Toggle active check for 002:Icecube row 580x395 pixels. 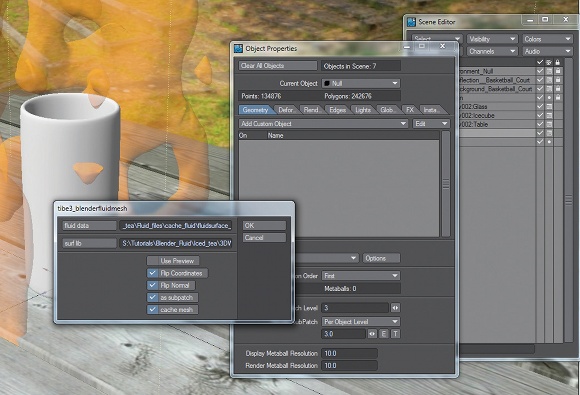(540, 115)
